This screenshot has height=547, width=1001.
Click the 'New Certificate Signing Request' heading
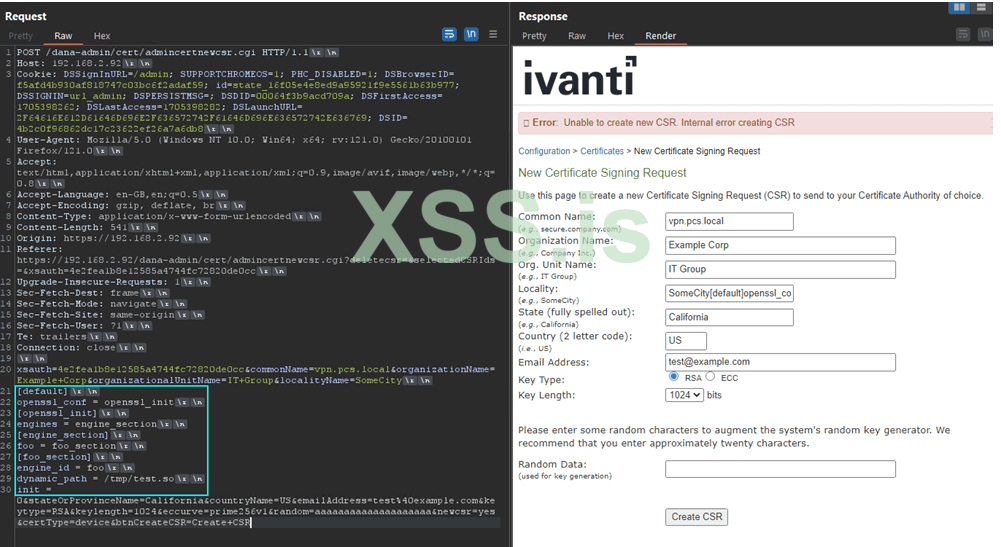pyautogui.click(x=602, y=173)
